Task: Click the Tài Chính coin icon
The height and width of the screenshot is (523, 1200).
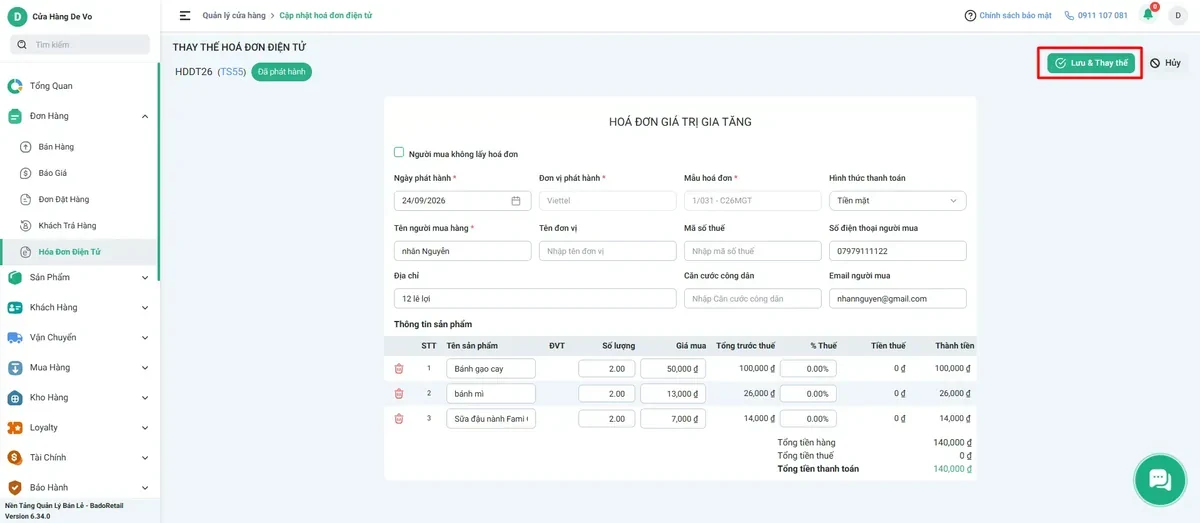Action: (x=15, y=457)
